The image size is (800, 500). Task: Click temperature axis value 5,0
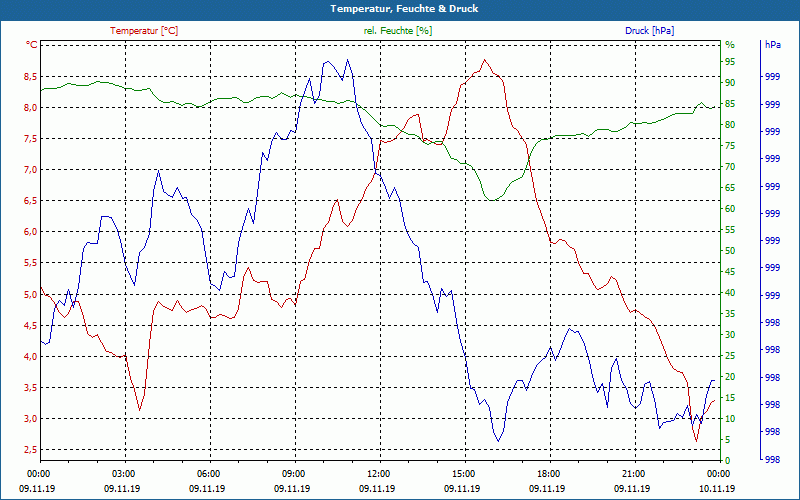[x=31, y=294]
